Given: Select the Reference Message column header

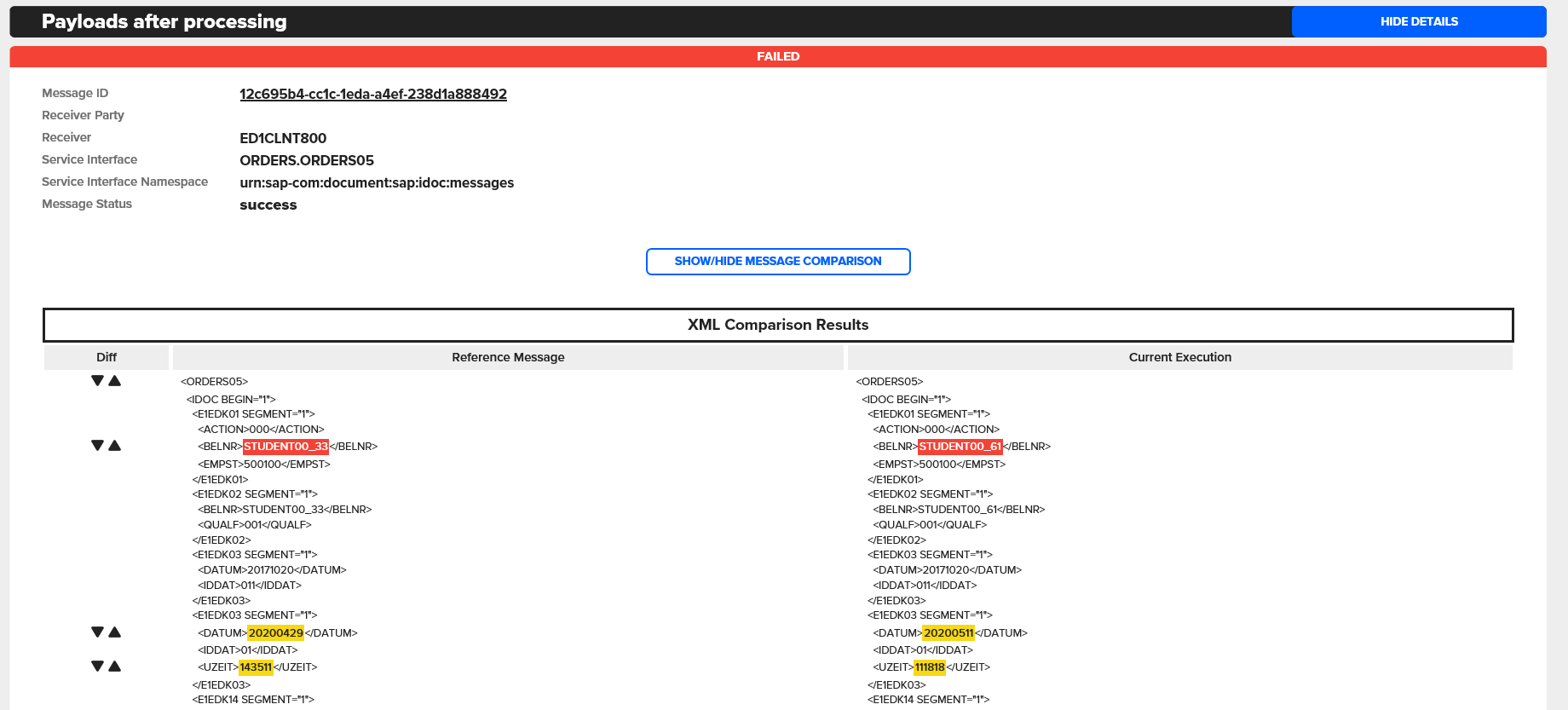Looking at the screenshot, I should coord(508,357).
